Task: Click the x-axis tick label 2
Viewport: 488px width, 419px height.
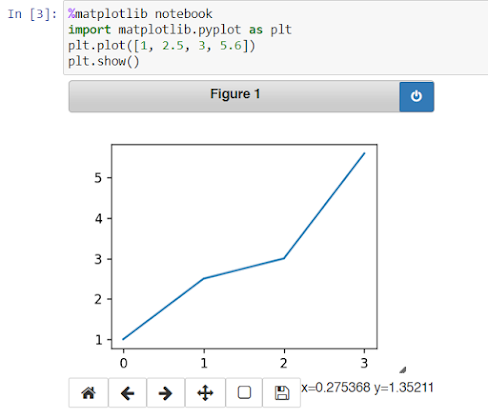Action: point(284,363)
